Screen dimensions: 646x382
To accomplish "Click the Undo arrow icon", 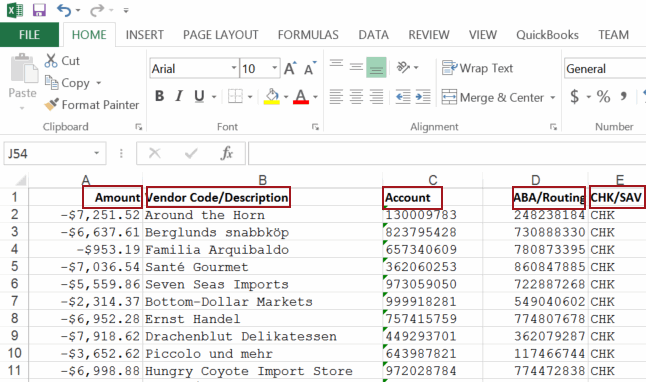I will 64,10.
